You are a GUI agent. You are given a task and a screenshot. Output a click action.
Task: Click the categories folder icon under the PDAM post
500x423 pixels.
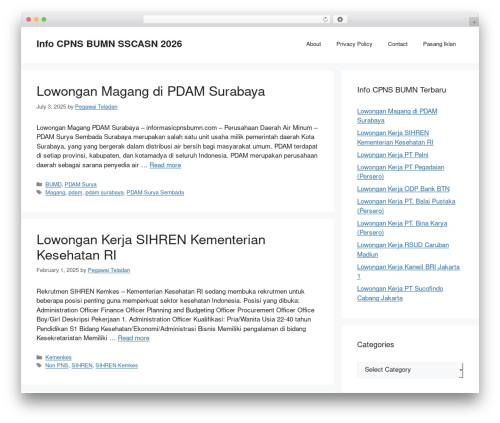(39, 184)
